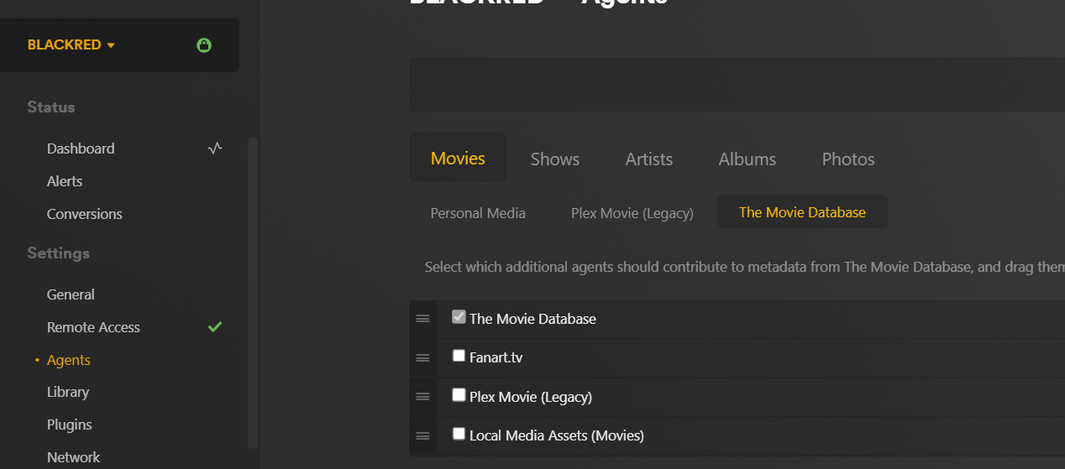
Task: Click drag handle for Local Media Assets row
Action: point(422,436)
